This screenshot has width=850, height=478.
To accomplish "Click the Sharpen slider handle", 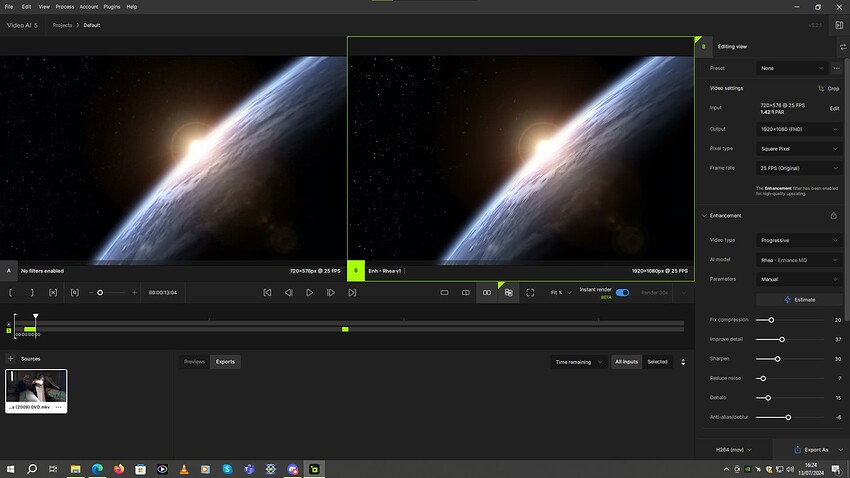I will coord(777,358).
